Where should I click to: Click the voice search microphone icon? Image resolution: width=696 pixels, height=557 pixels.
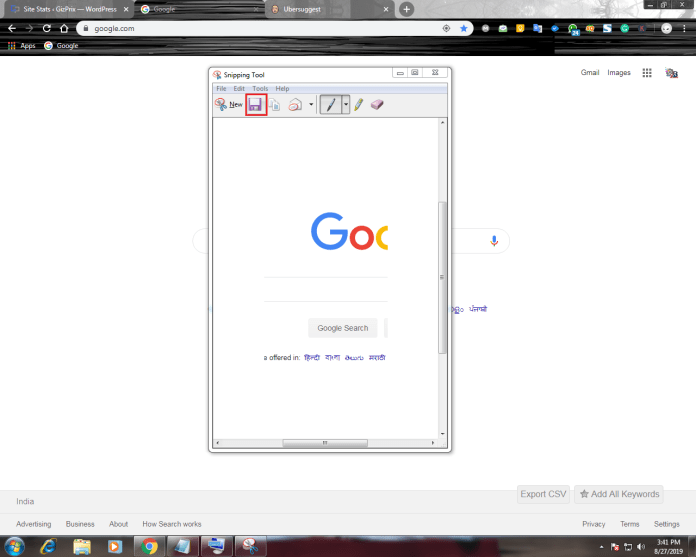pos(494,241)
